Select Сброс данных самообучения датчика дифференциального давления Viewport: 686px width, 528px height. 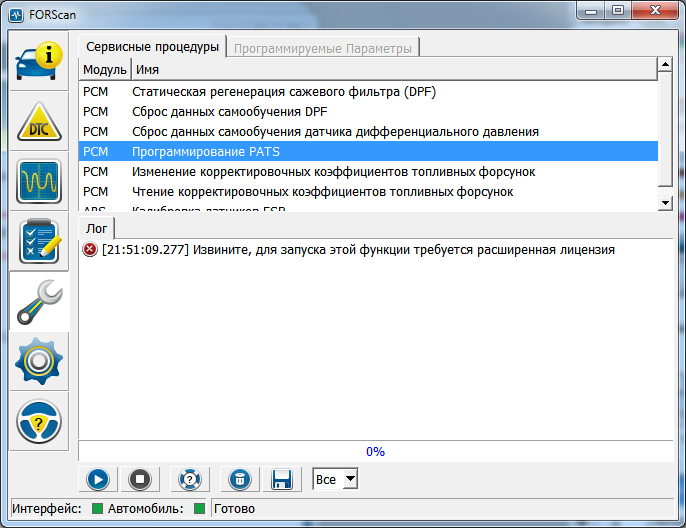pyautogui.click(x=368, y=132)
